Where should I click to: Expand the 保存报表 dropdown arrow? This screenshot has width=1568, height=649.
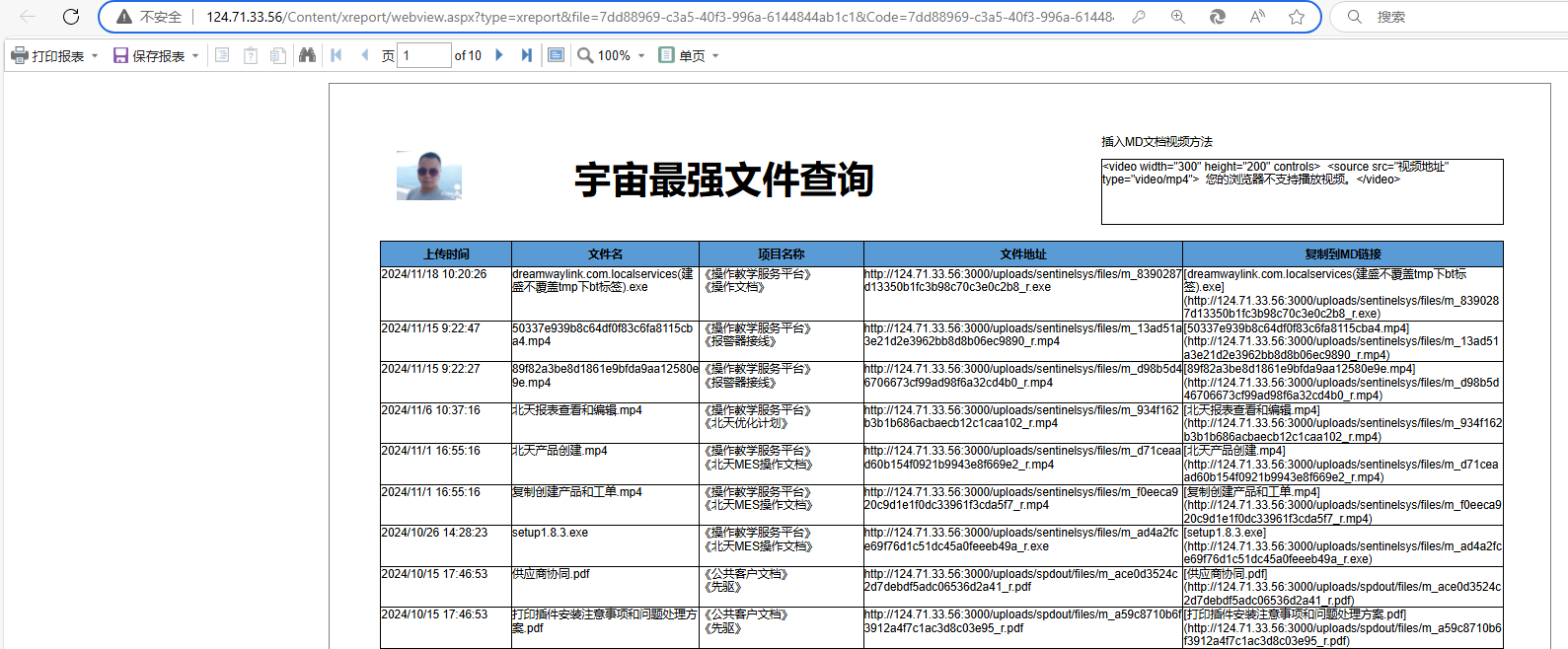point(195,56)
